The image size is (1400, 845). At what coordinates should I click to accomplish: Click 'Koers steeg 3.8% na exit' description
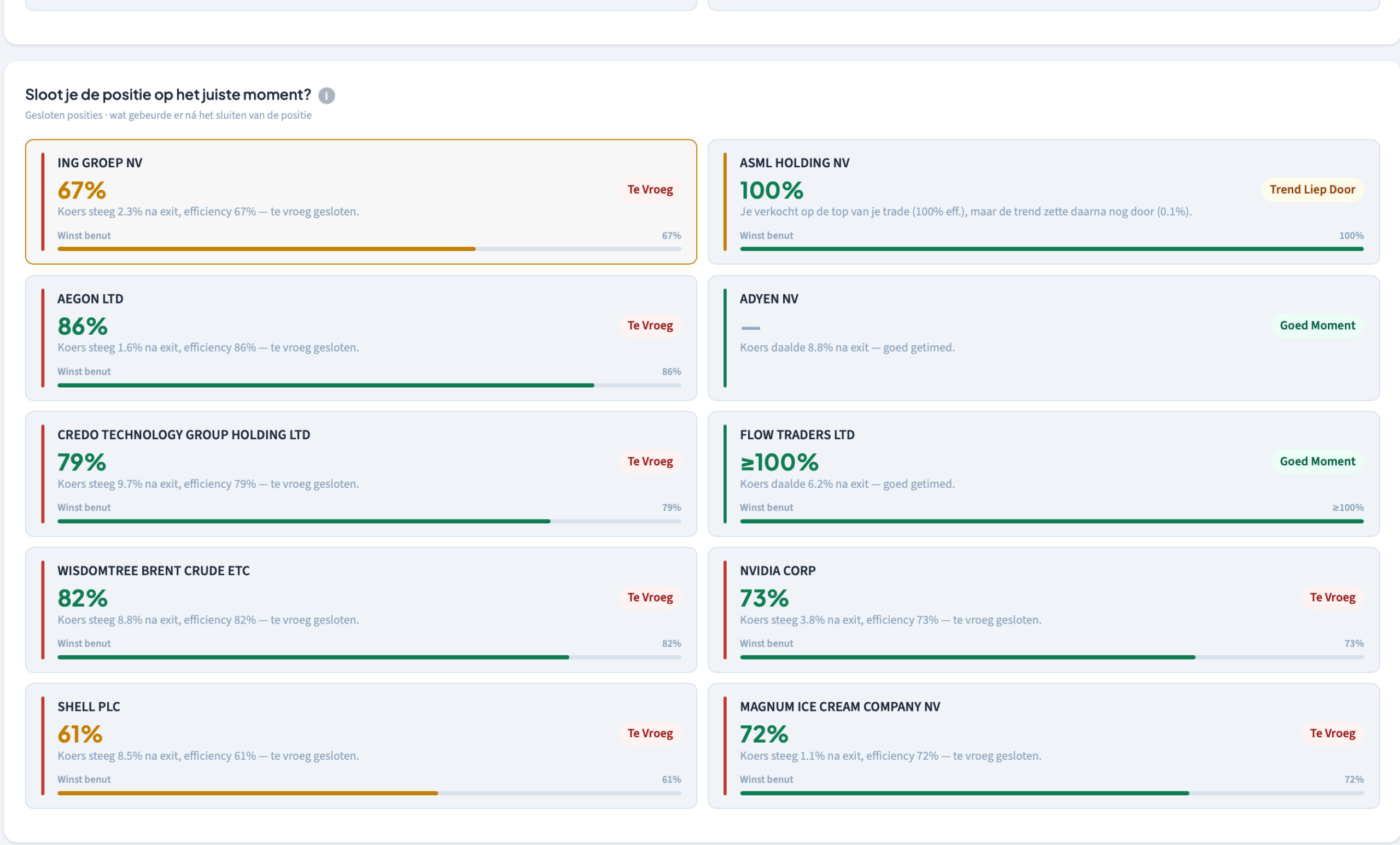tap(890, 620)
